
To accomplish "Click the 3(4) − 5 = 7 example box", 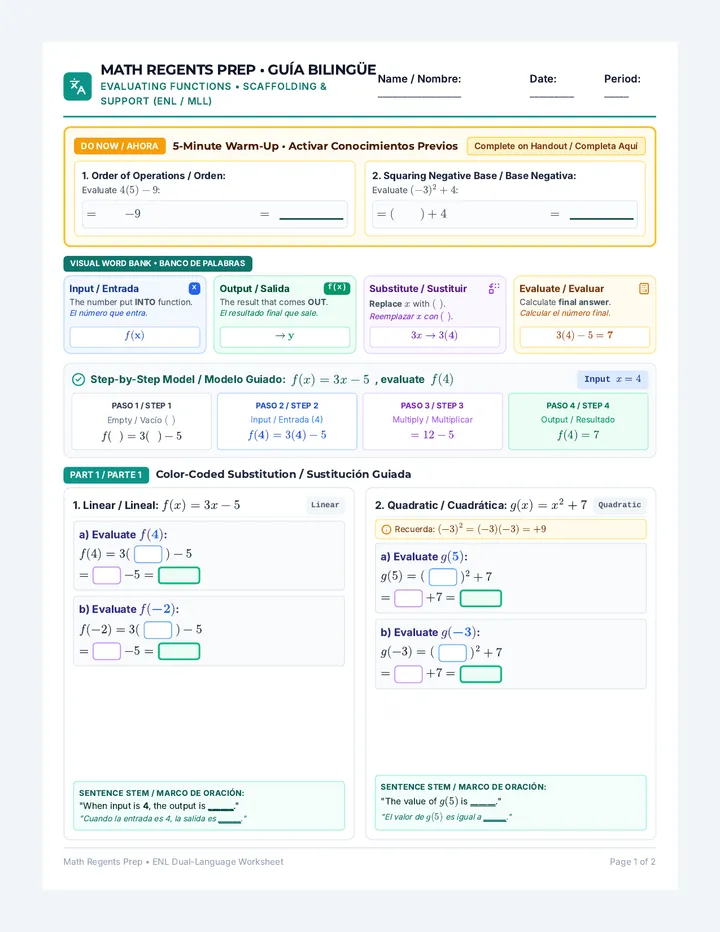I will [584, 336].
